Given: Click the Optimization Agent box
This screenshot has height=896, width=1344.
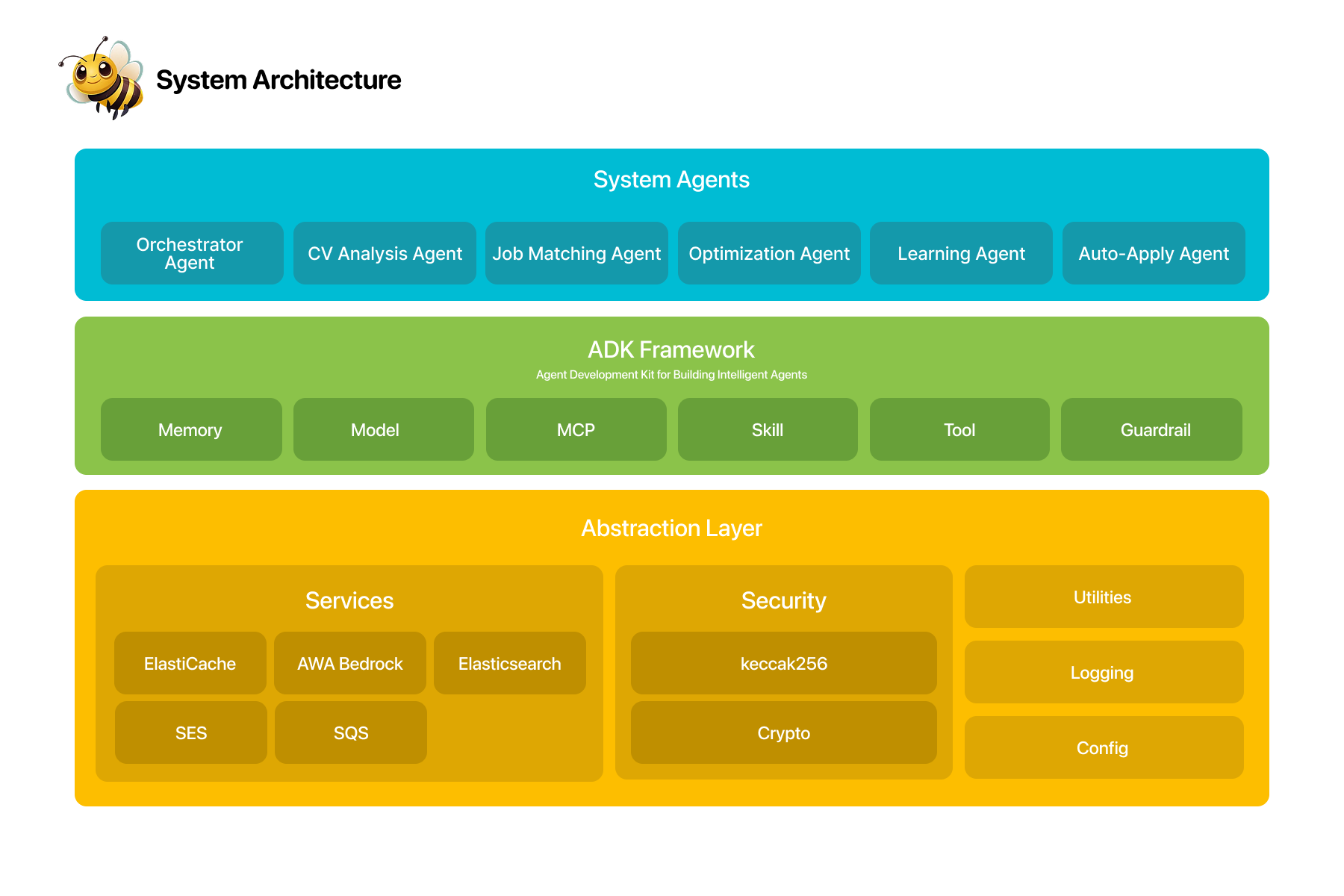Looking at the screenshot, I should coord(769,253).
